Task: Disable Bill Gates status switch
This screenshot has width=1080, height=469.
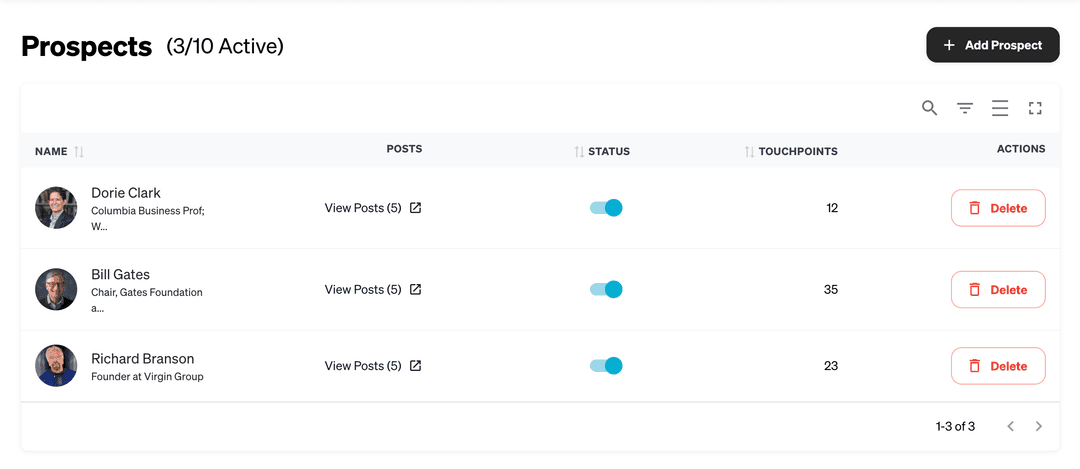Action: click(x=606, y=290)
